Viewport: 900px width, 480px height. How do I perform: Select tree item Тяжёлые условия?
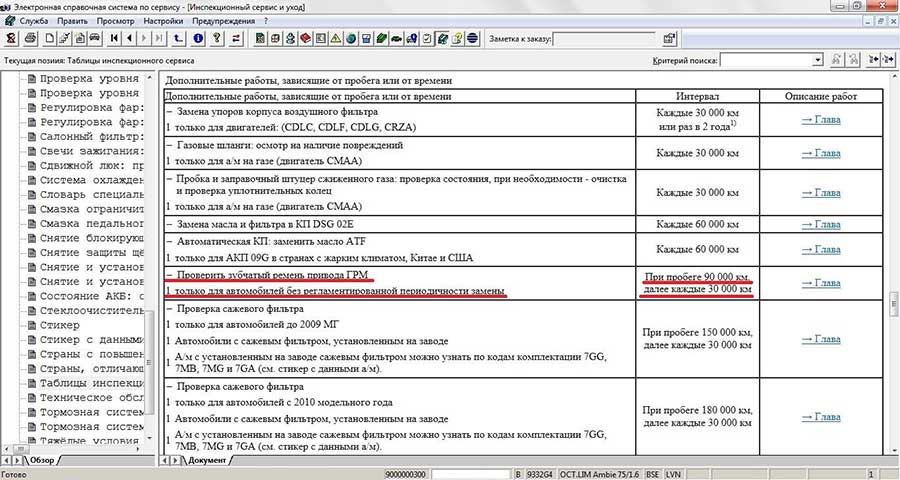coord(89,440)
